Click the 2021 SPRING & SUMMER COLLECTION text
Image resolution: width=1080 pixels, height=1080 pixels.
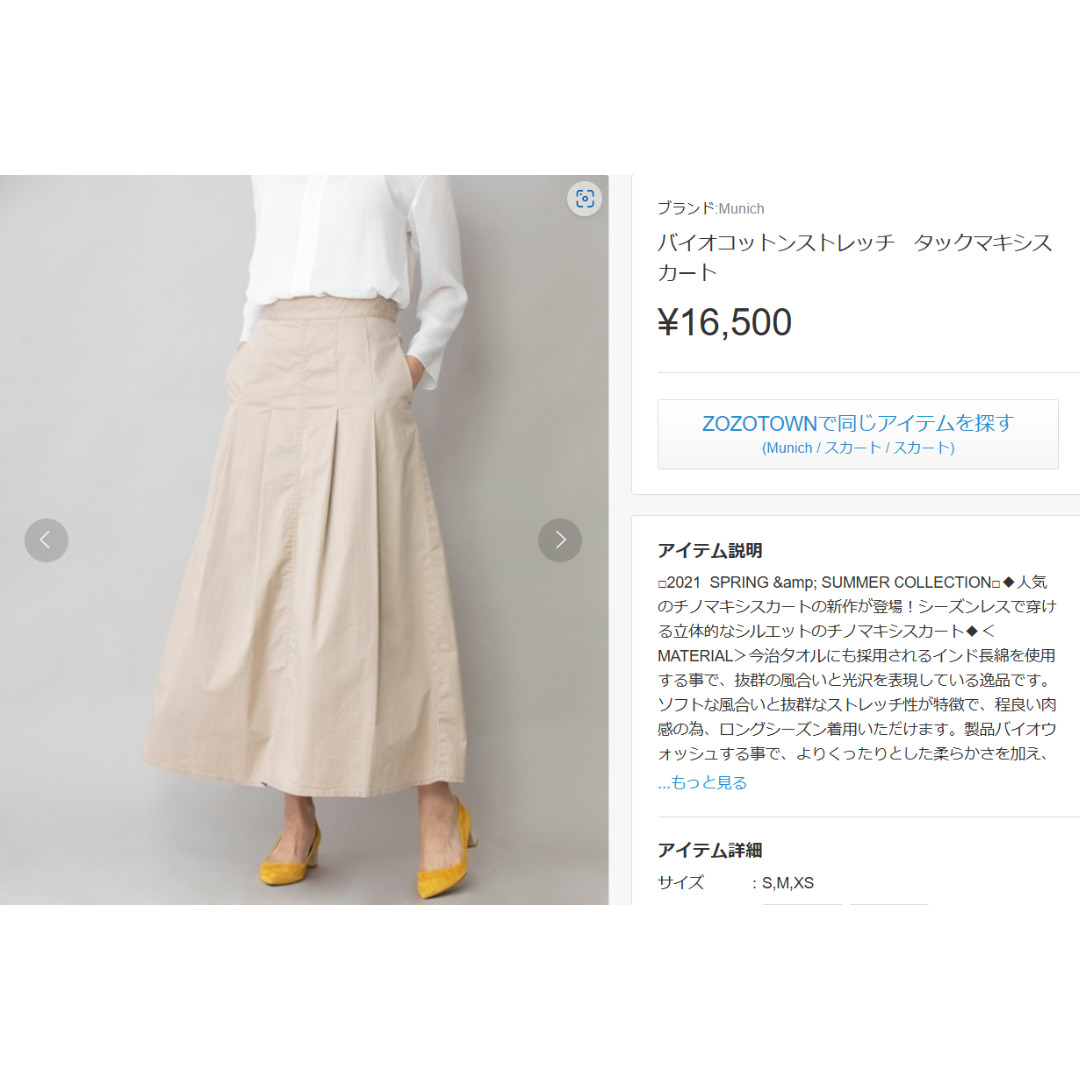click(x=829, y=582)
